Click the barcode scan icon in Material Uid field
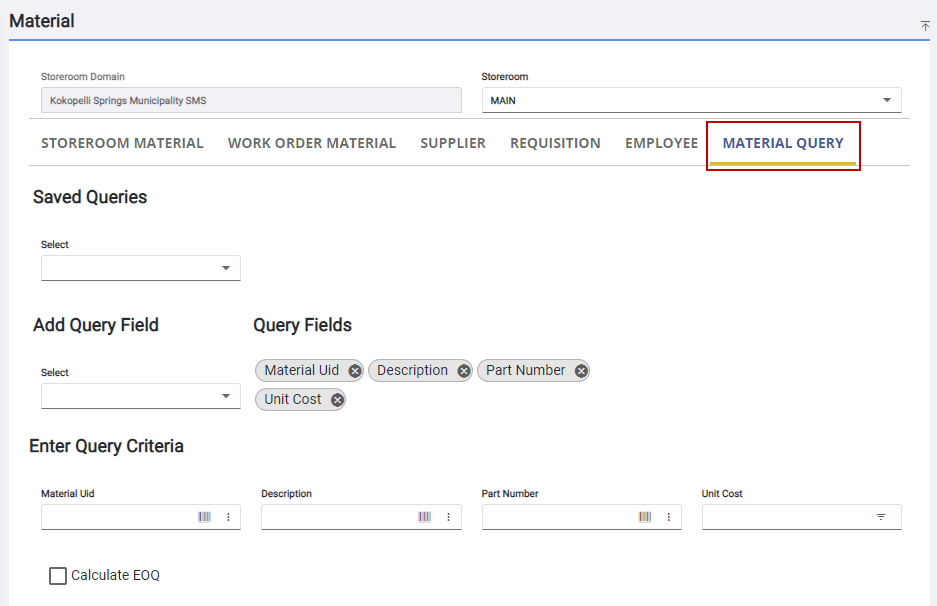The width and height of the screenshot is (937, 606). 206,517
